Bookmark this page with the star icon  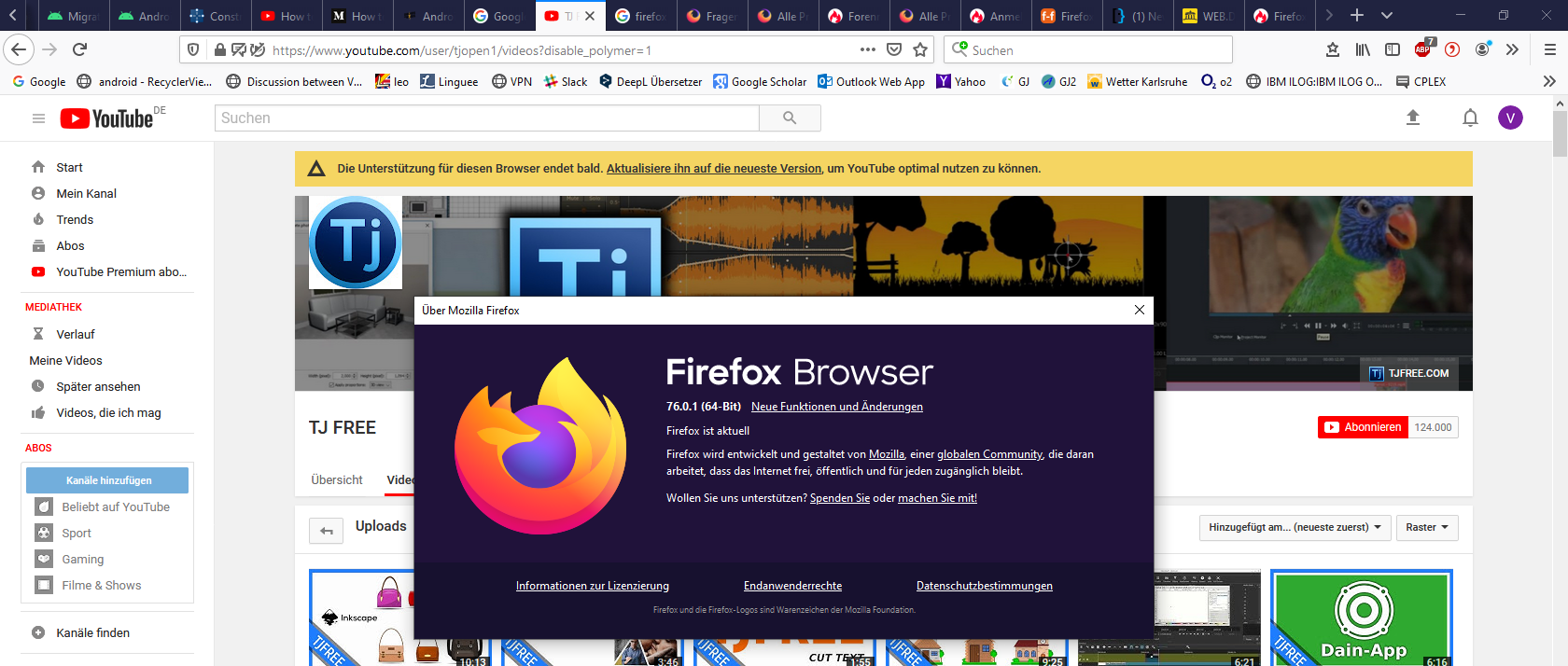[920, 49]
